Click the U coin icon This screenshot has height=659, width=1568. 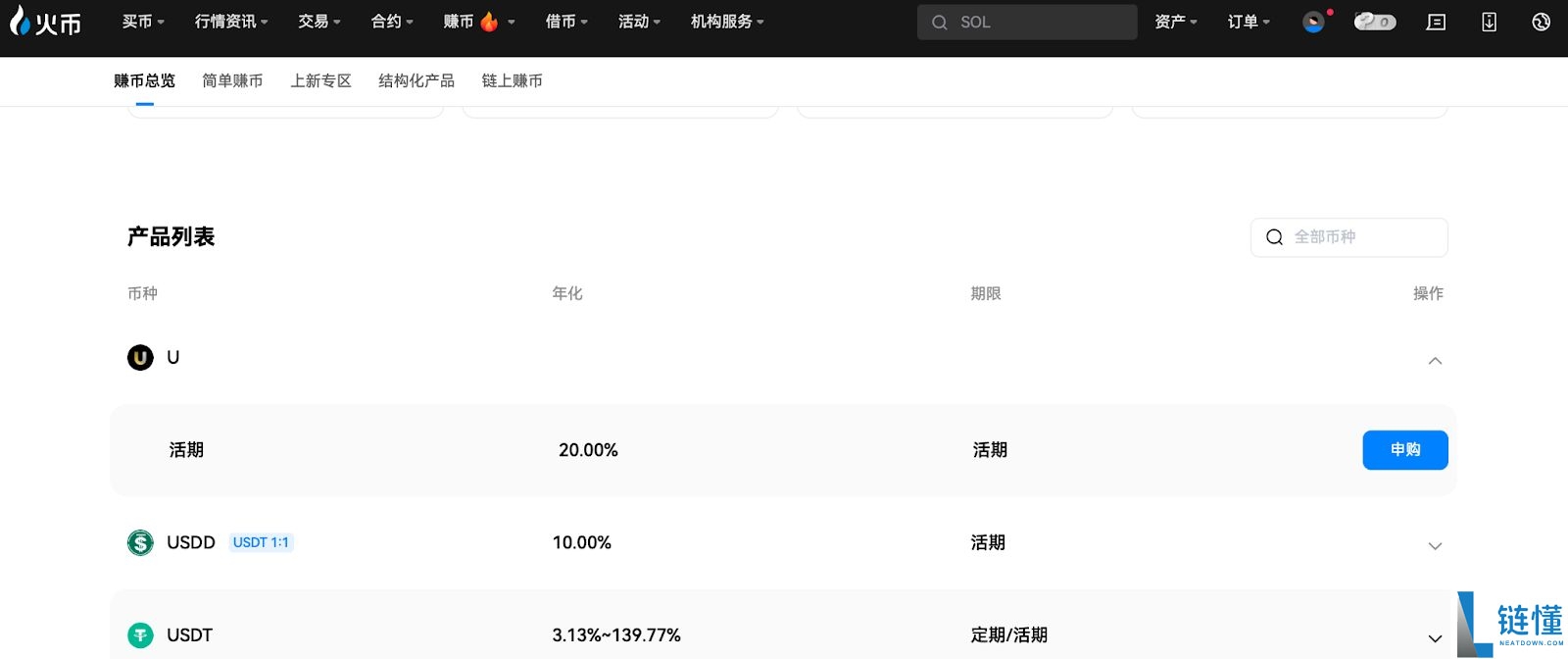140,357
